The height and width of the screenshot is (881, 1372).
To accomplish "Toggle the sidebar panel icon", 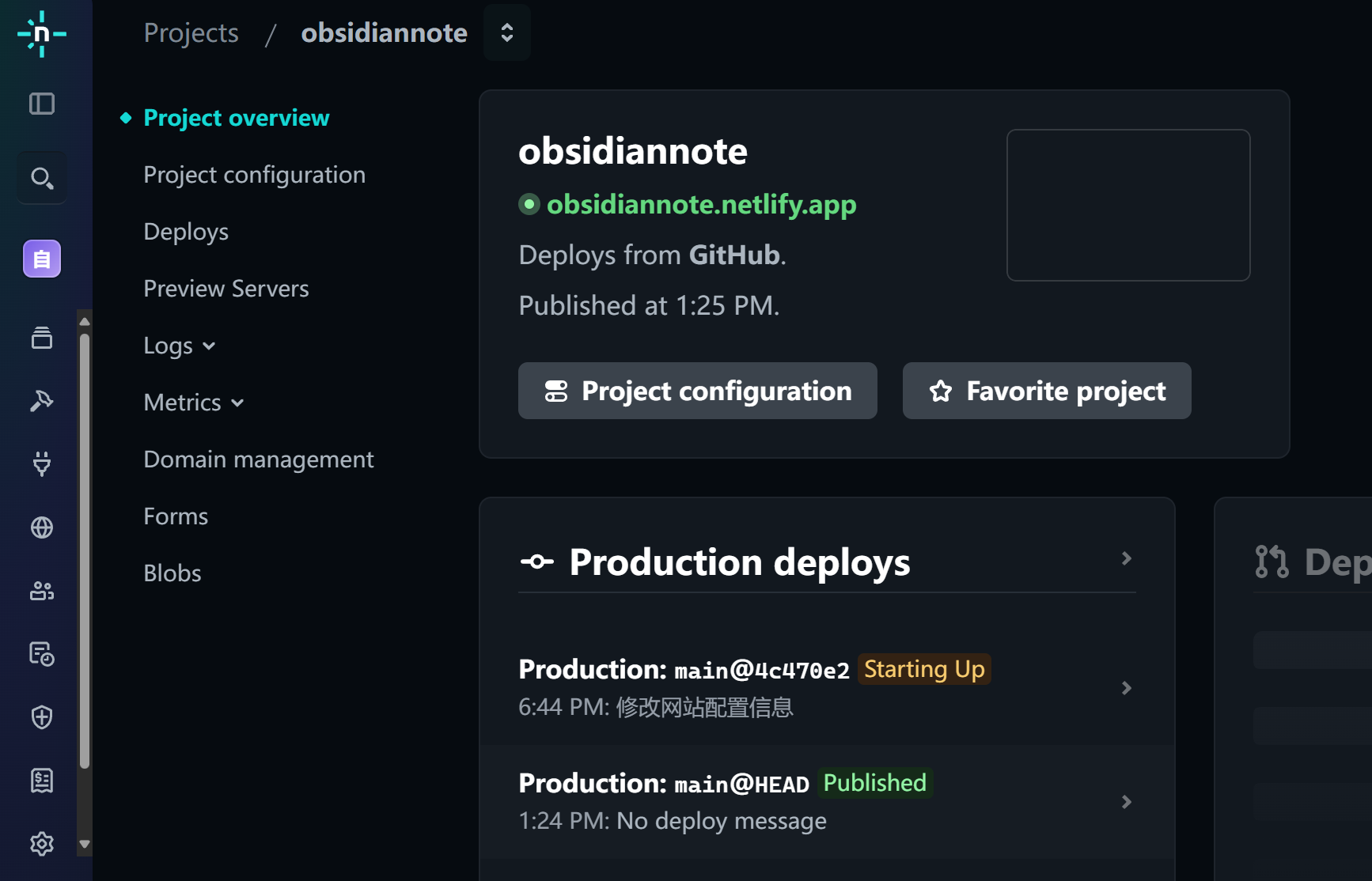I will click(x=42, y=104).
